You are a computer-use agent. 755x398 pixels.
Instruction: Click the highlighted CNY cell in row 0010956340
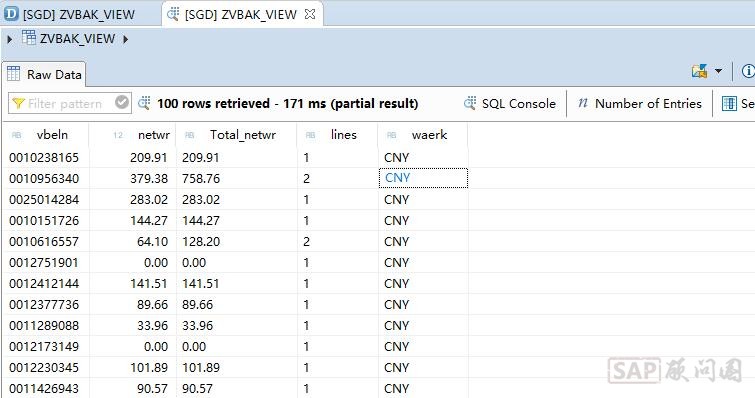tap(423, 178)
